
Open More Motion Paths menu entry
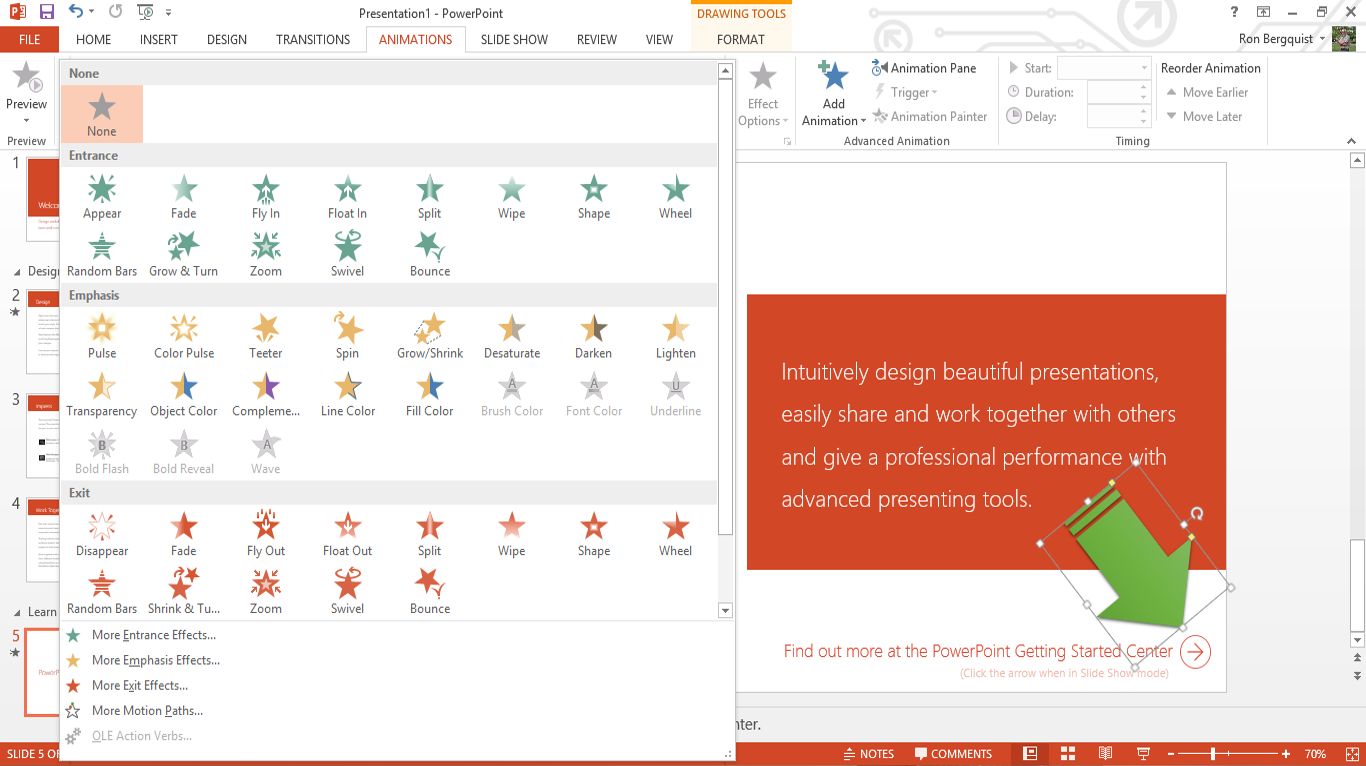(147, 711)
